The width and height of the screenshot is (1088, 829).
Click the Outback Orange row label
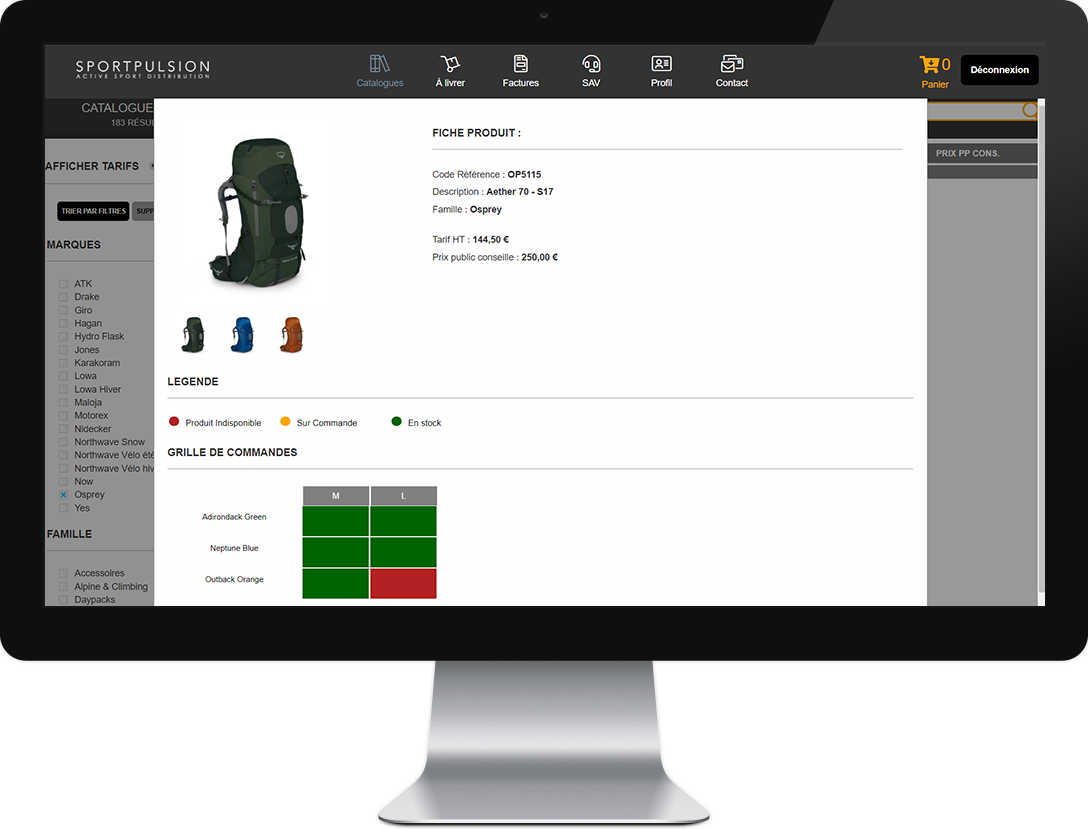[x=234, y=579]
